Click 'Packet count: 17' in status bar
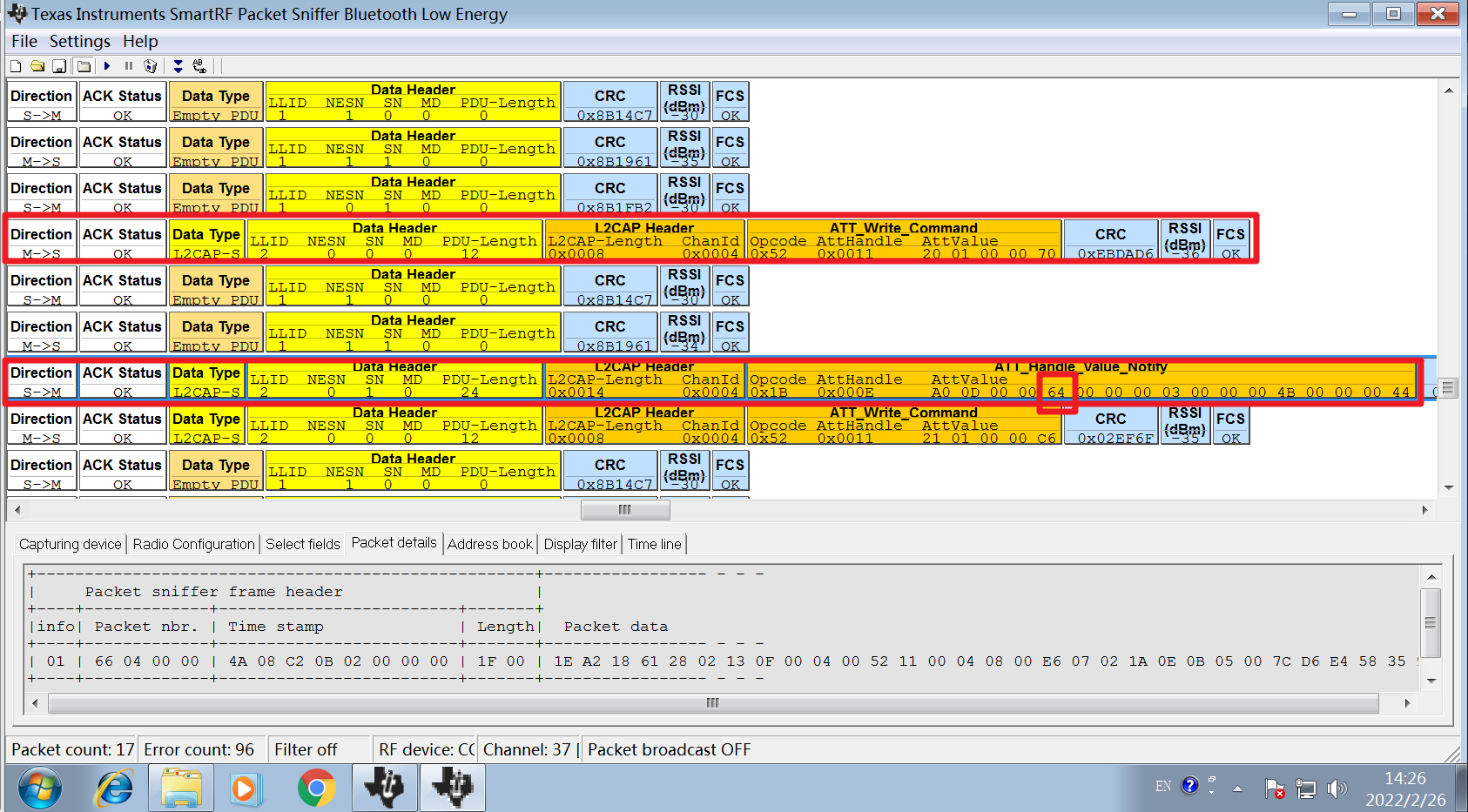 coord(72,749)
